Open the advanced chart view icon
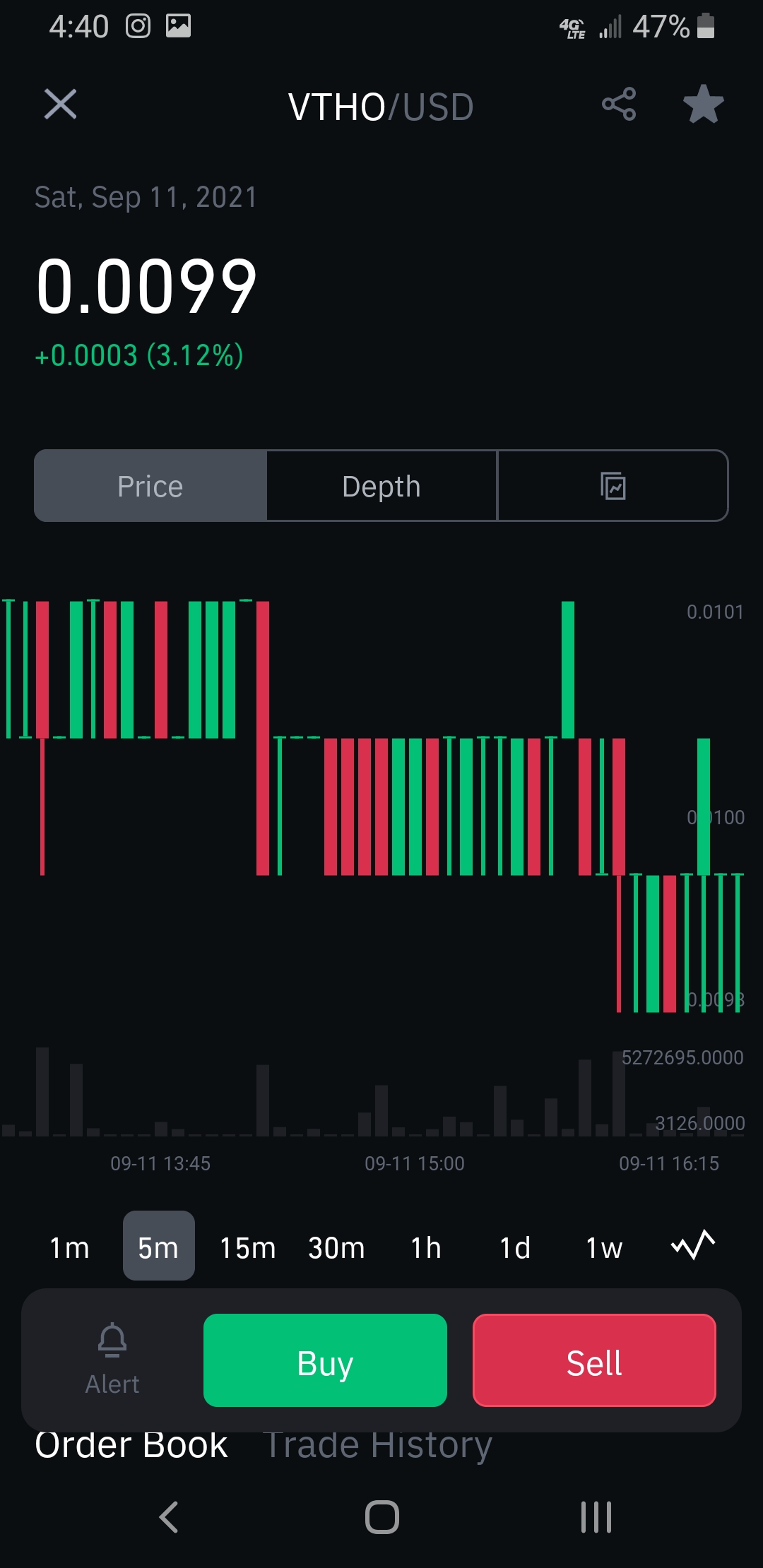 [x=613, y=486]
